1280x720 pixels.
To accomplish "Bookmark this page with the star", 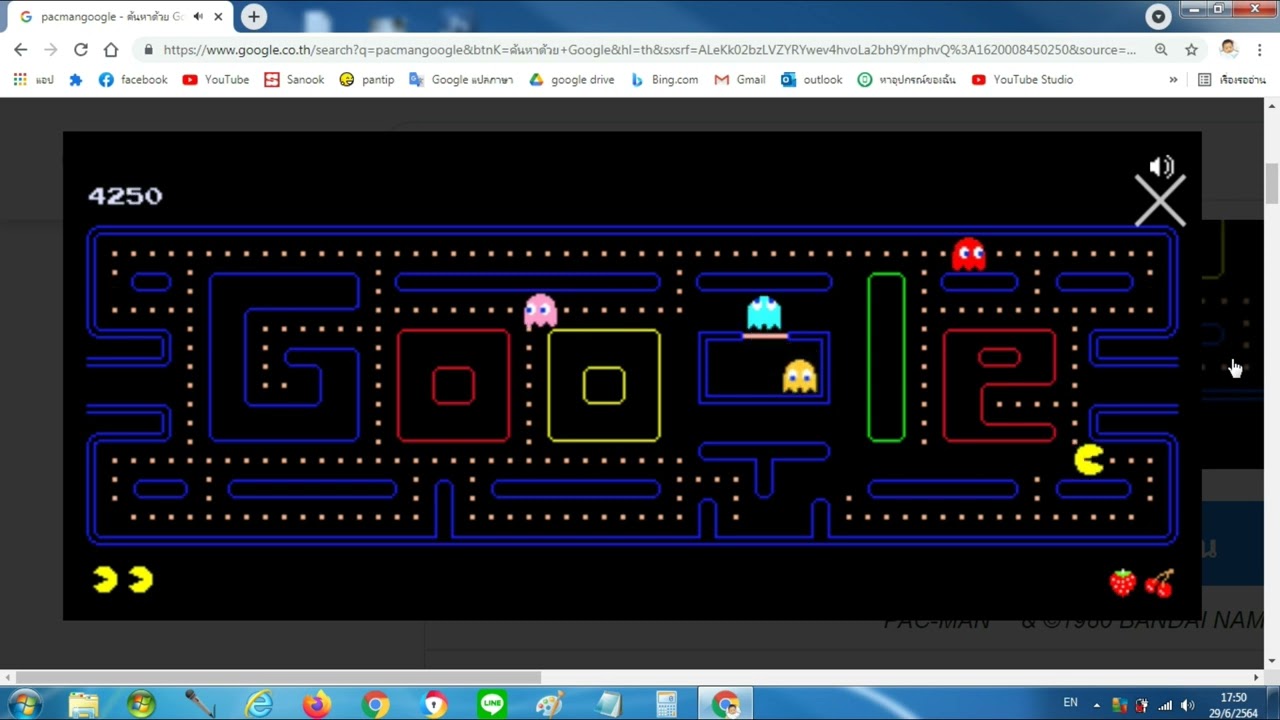I will [x=1191, y=49].
